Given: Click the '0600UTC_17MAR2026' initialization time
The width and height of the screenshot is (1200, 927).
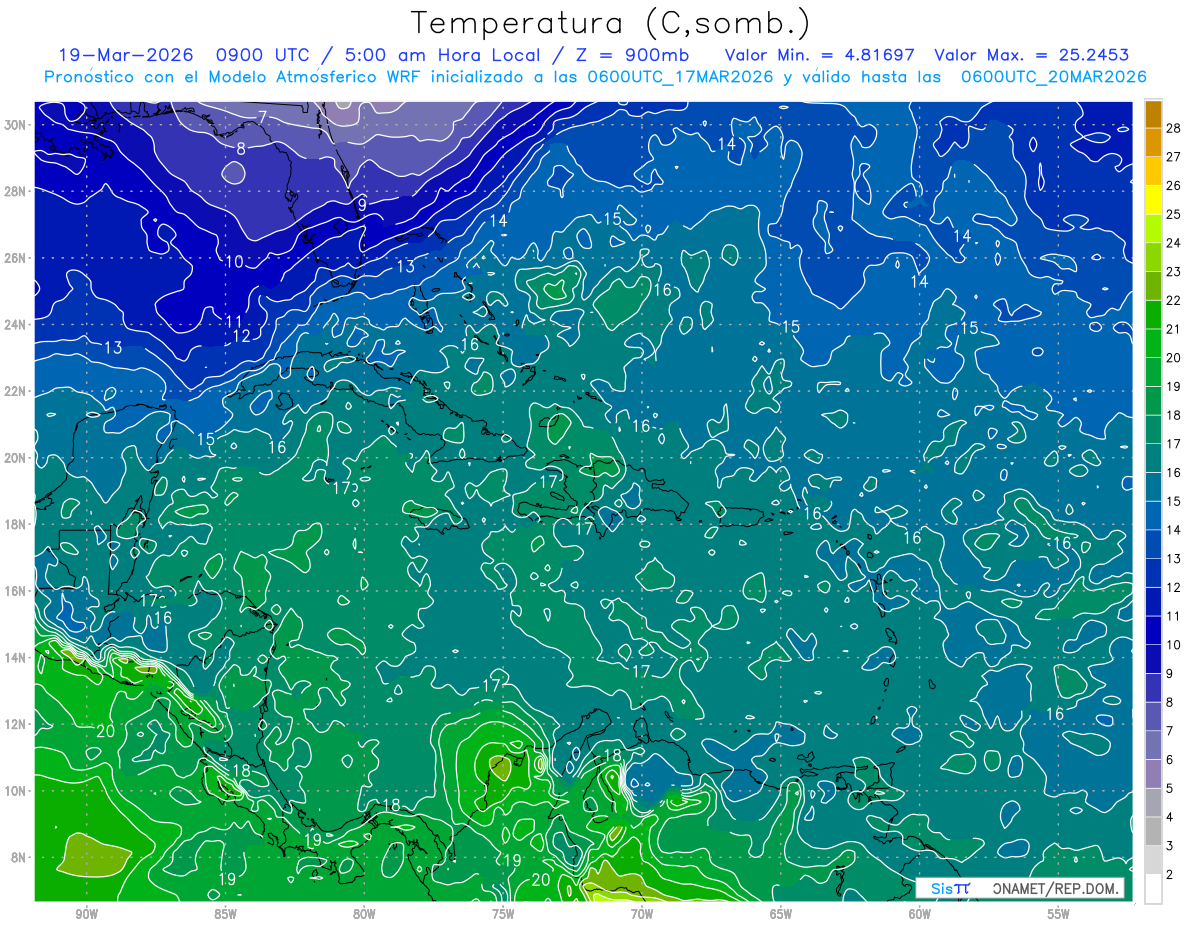Looking at the screenshot, I should click(679, 76).
